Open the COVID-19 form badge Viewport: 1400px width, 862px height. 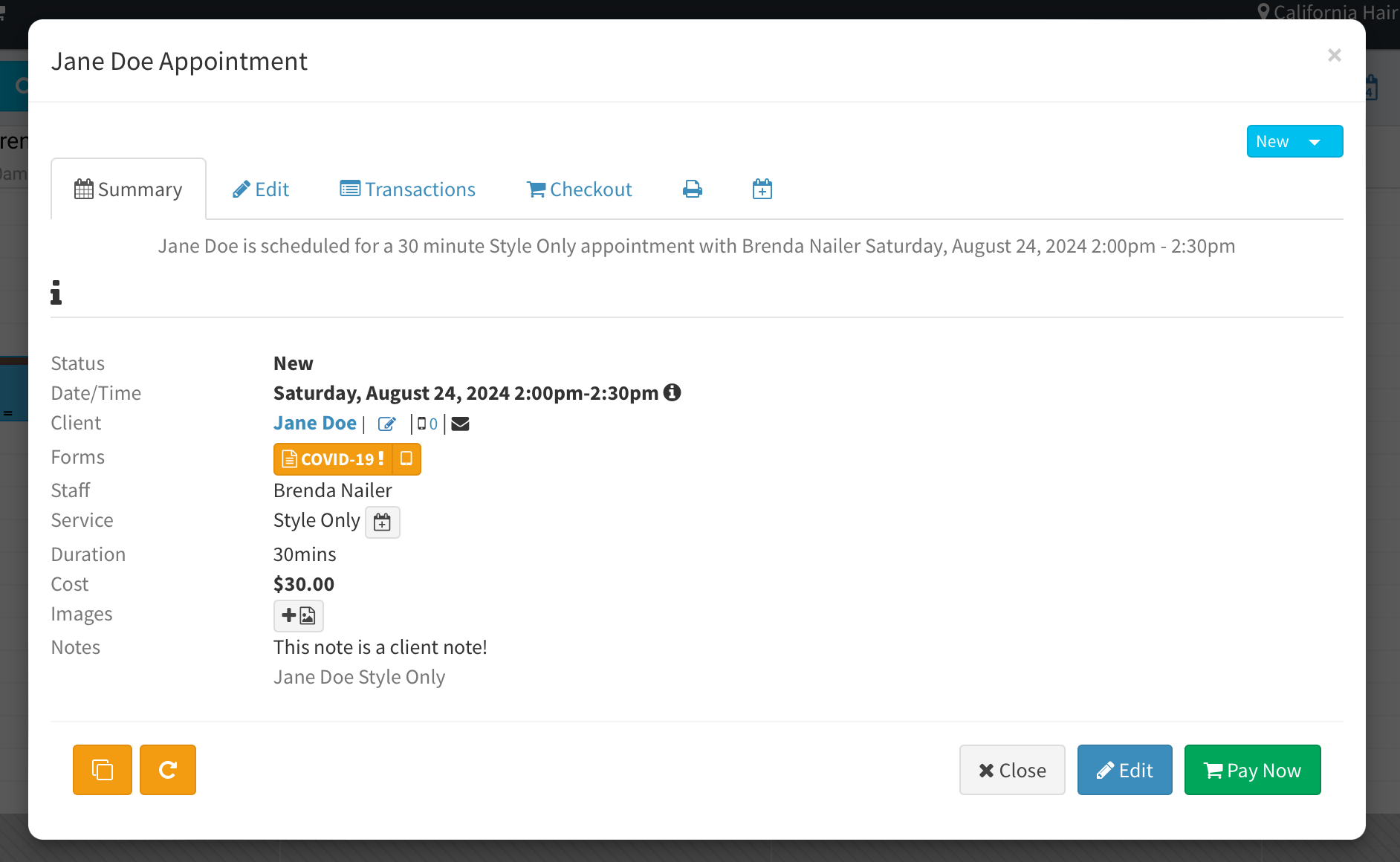(333, 459)
